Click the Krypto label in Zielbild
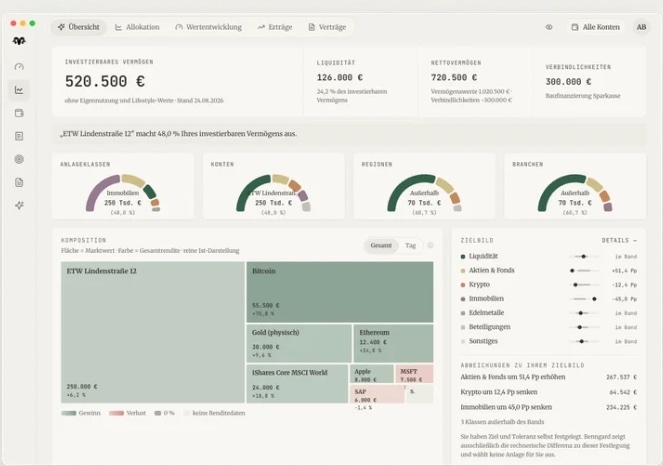Screen dimensions: 663x466 tap(479, 285)
